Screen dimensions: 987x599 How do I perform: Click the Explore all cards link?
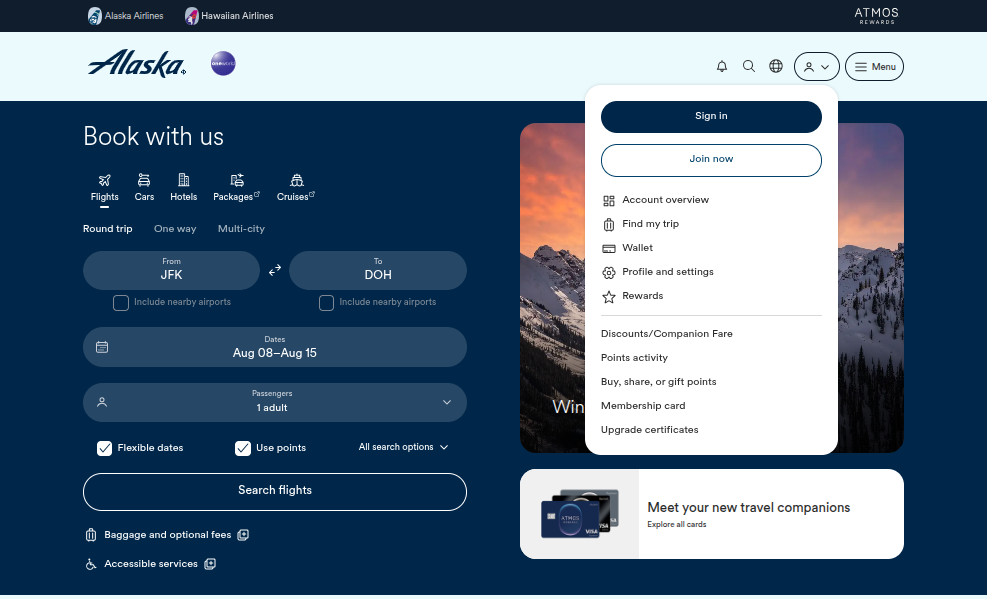tap(677, 524)
